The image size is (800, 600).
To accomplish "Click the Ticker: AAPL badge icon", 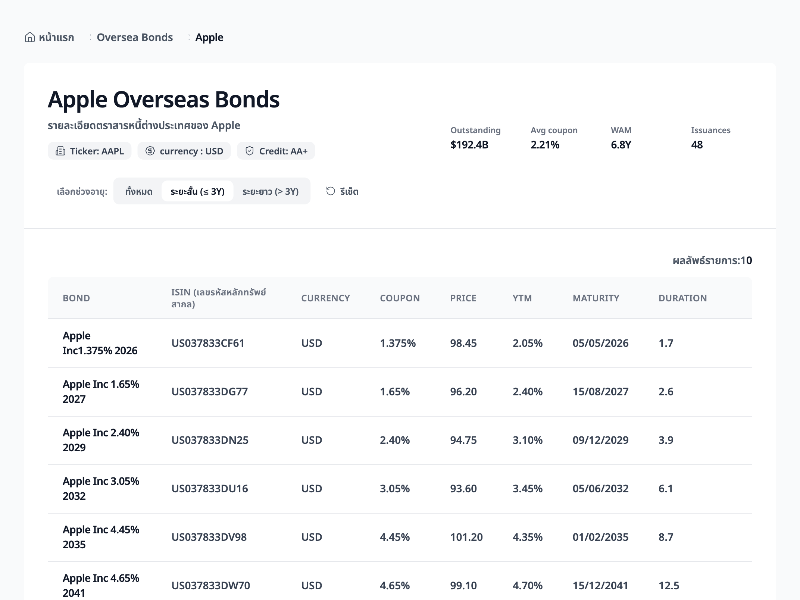I will 60,151.
